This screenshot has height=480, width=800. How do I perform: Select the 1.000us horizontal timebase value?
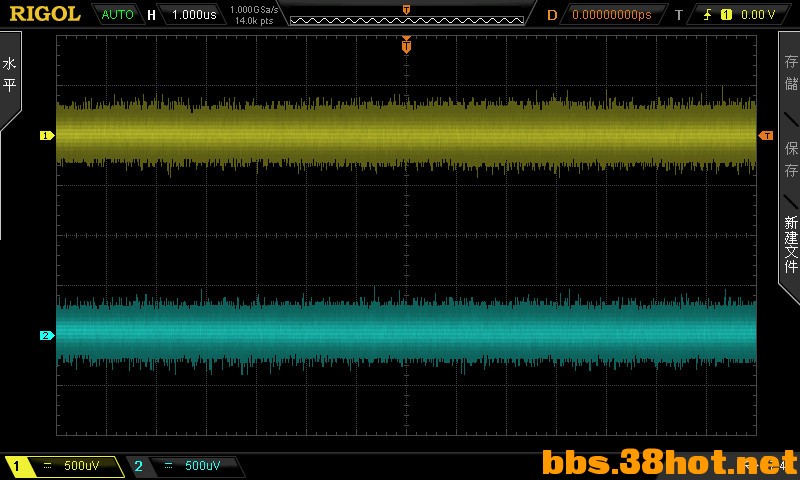click(x=194, y=14)
